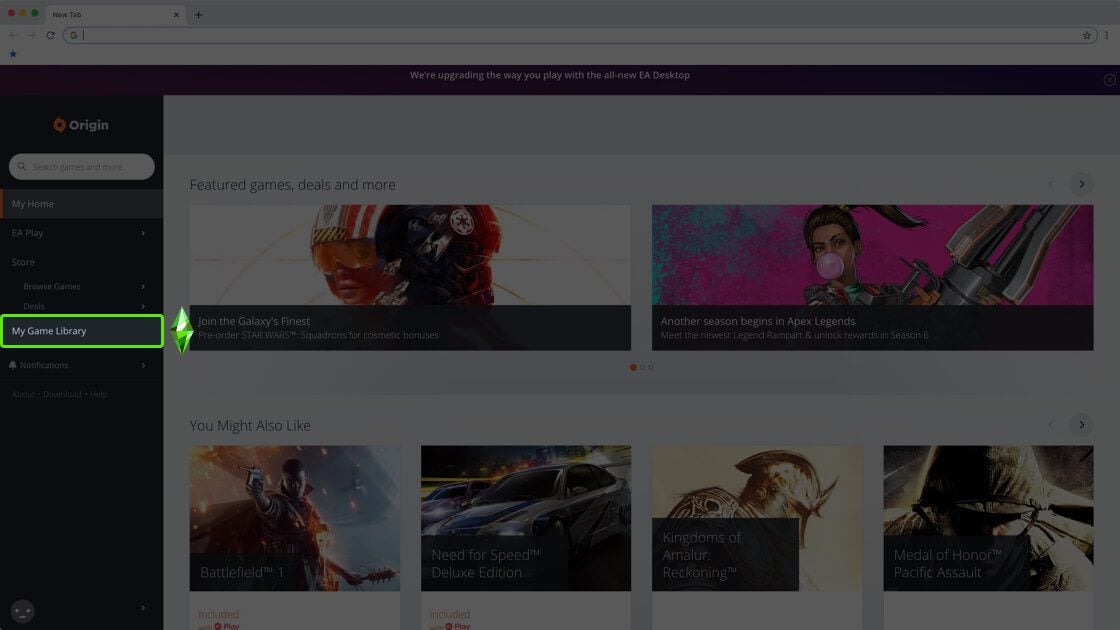Expand the user profile menu chevron
Screen dimensions: 1120x630
point(143,608)
